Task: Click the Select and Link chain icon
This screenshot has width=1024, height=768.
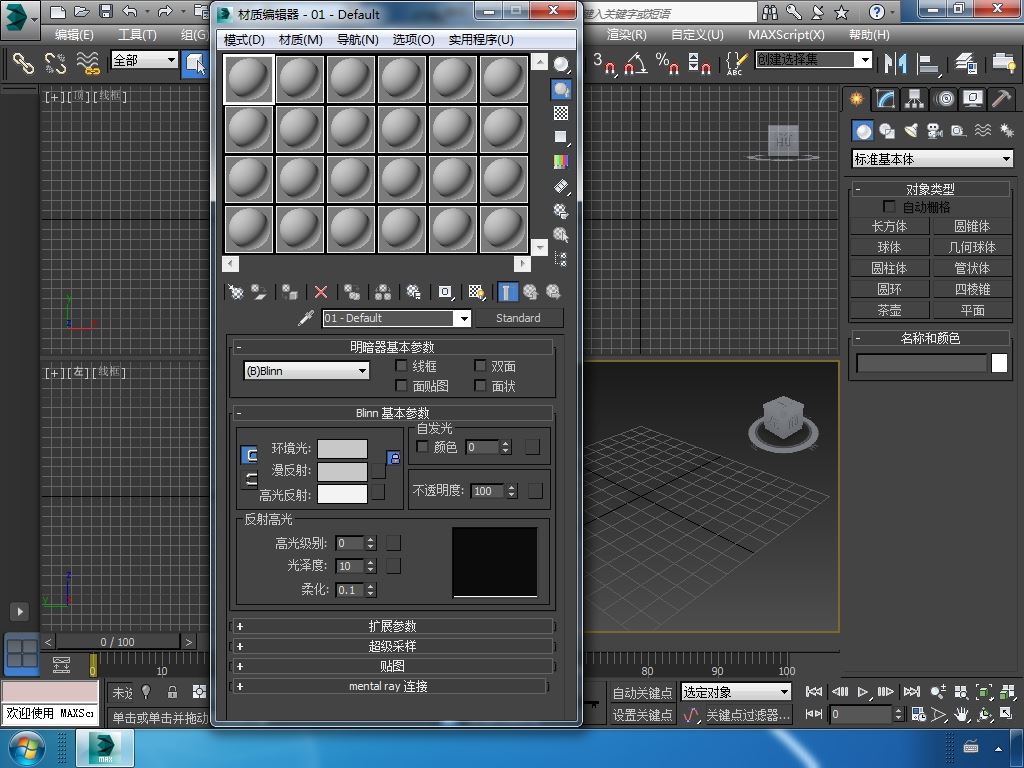Action: [x=24, y=63]
